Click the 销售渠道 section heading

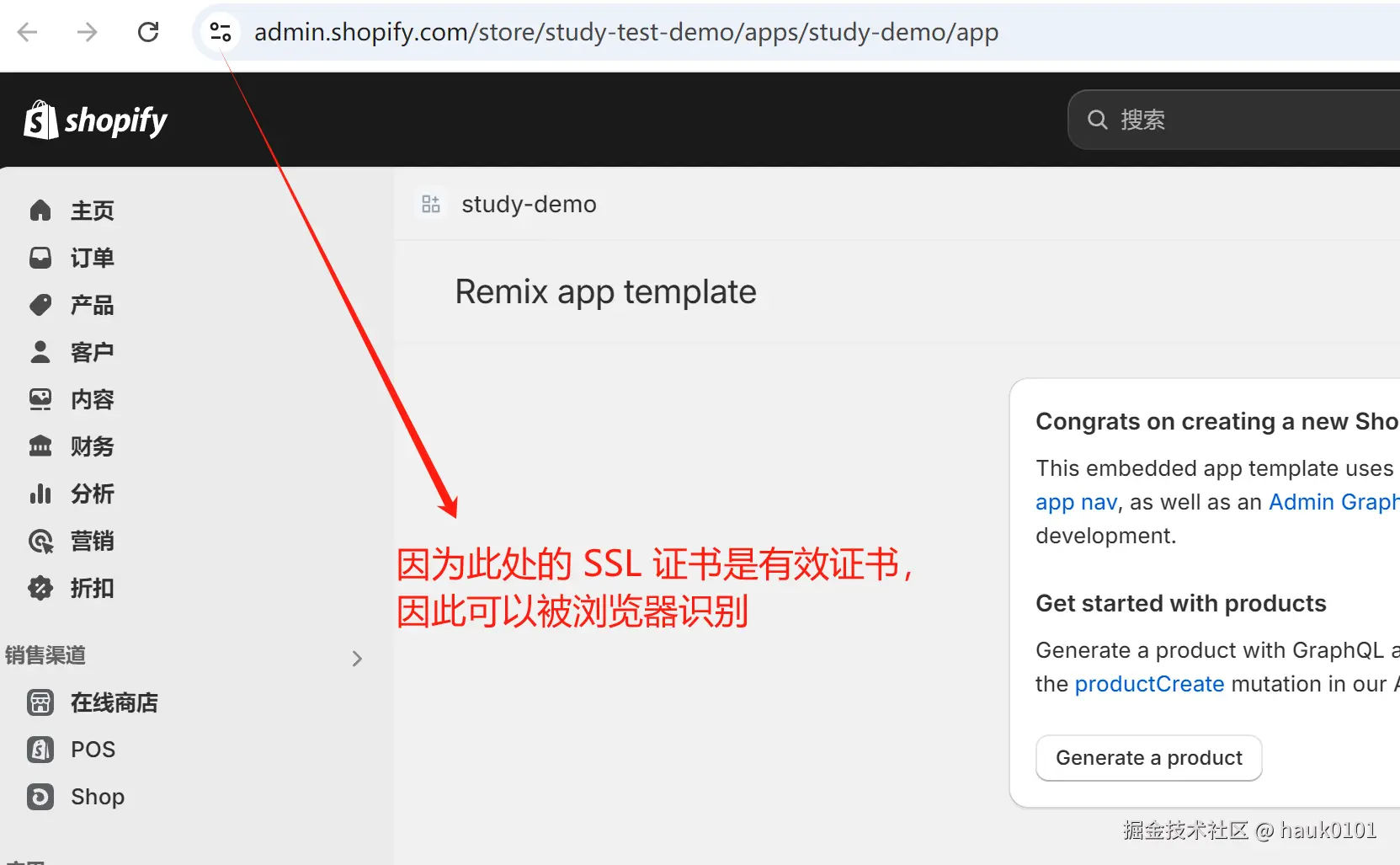pyautogui.click(x=45, y=655)
